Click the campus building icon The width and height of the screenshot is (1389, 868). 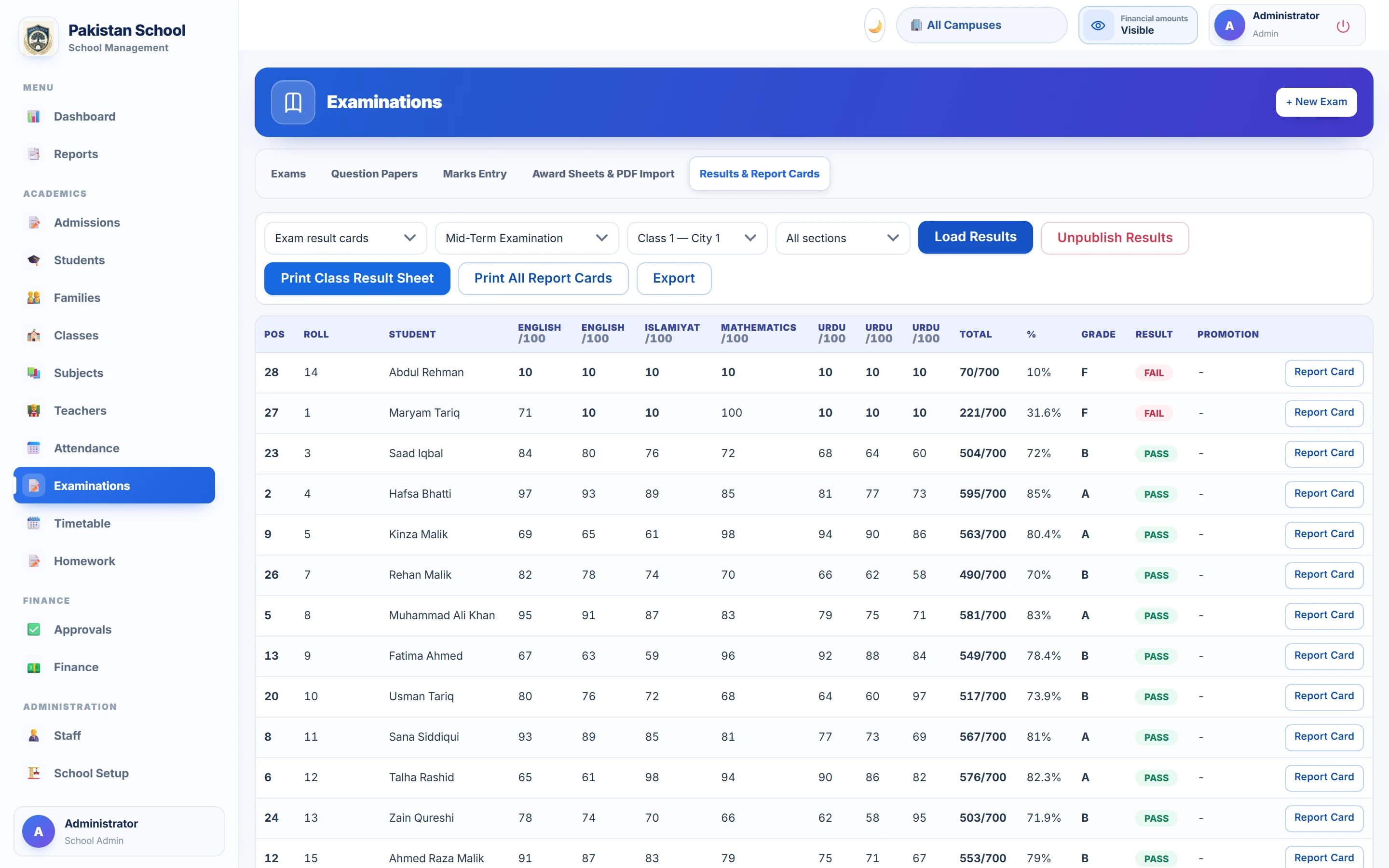click(x=917, y=25)
